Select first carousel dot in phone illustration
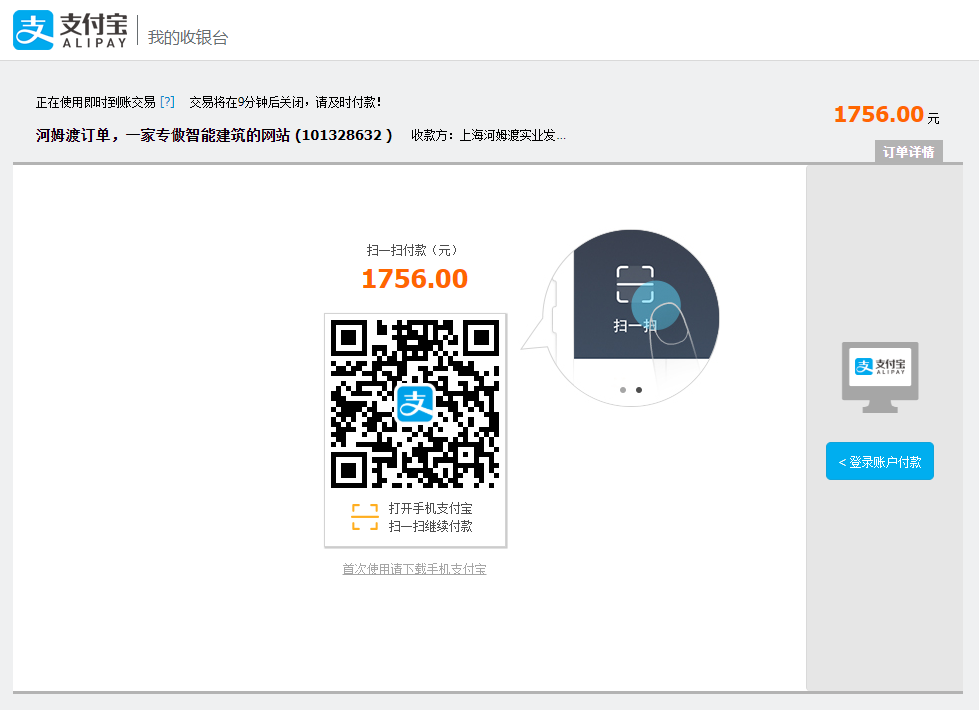Image resolution: width=979 pixels, height=710 pixels. pos(622,390)
